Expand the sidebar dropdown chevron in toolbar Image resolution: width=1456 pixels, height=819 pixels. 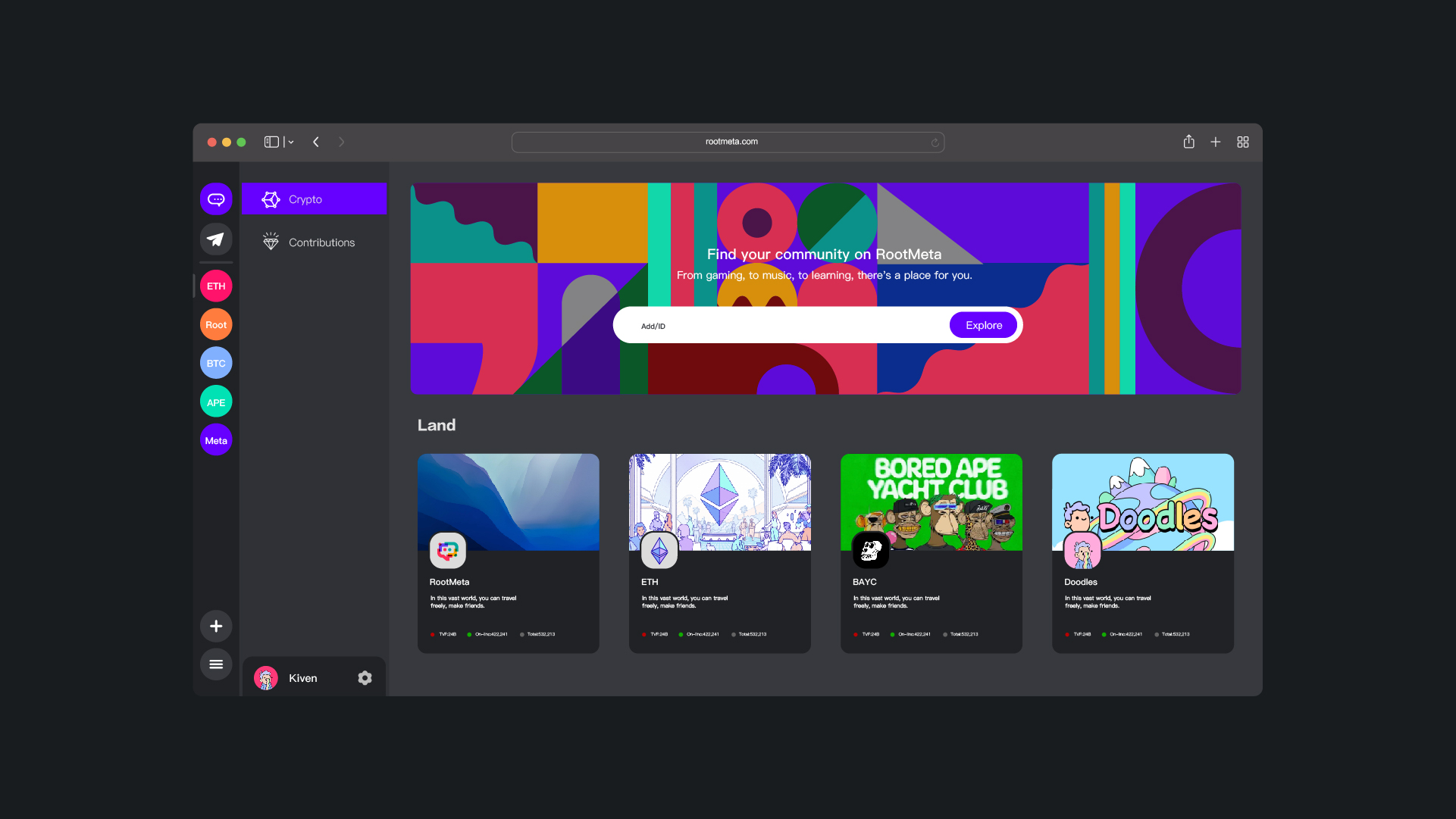coord(291,142)
